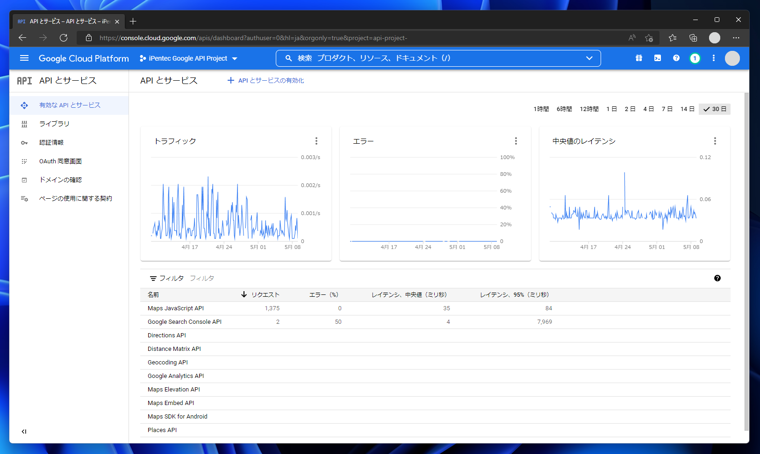This screenshot has height=454, width=760.
Task: Click the product search input field
Action: (436, 58)
